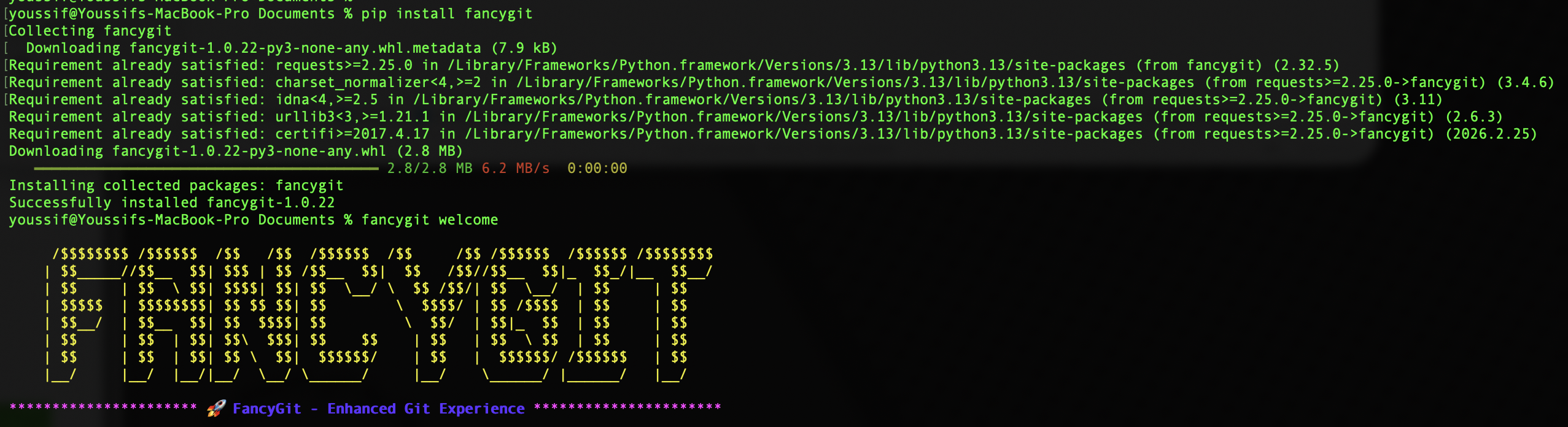Screen dimensions: 1568x427
Task: Click the "idna<4,>=2.5" requirement text
Action: [326, 99]
